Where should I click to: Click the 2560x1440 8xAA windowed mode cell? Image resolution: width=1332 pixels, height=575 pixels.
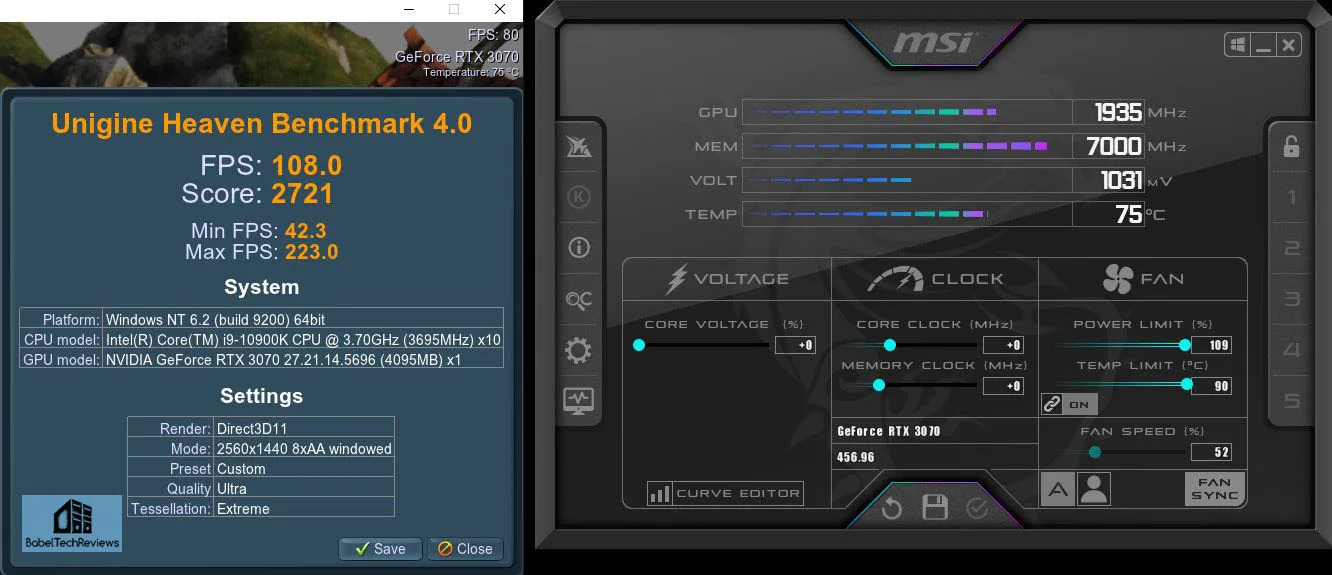(x=304, y=449)
